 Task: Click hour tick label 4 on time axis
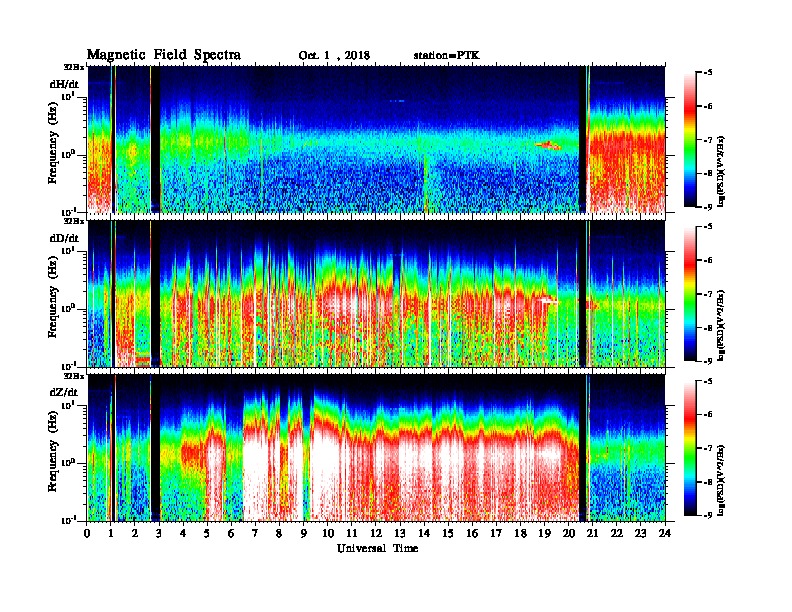coord(183,534)
